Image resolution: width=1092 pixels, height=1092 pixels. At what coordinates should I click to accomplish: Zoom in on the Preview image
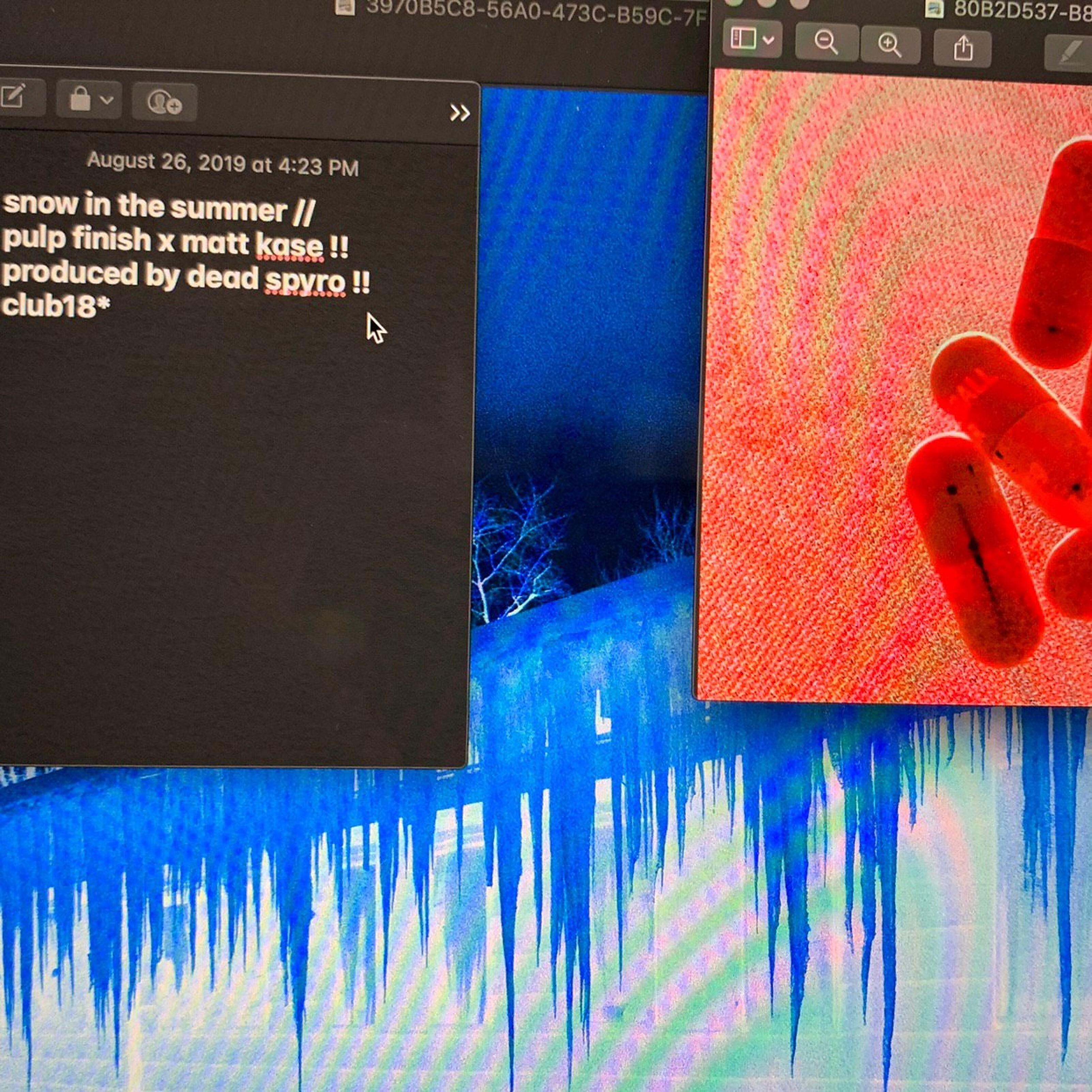click(x=890, y=44)
